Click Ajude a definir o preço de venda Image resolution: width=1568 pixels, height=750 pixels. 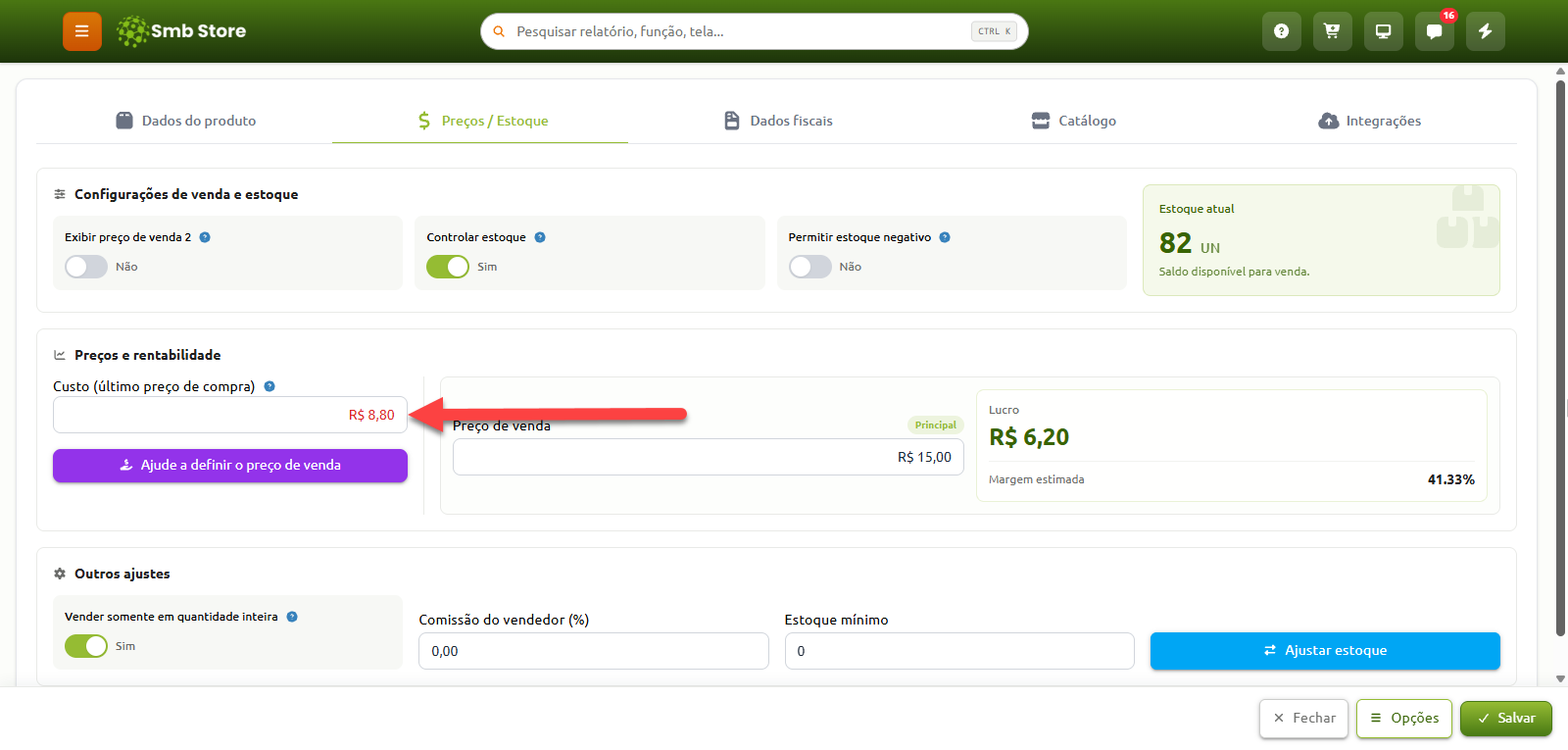(230, 466)
